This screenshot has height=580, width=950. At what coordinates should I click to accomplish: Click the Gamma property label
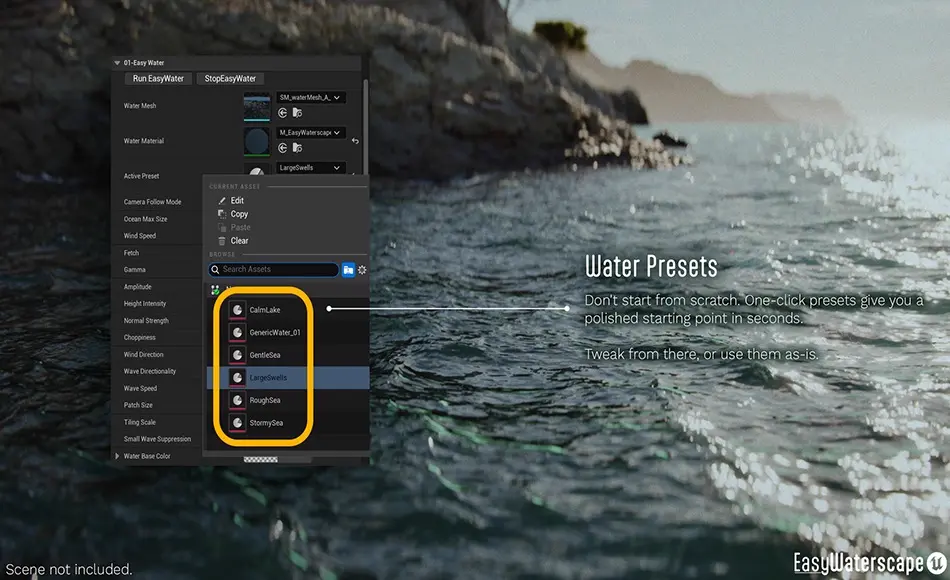pos(135,270)
